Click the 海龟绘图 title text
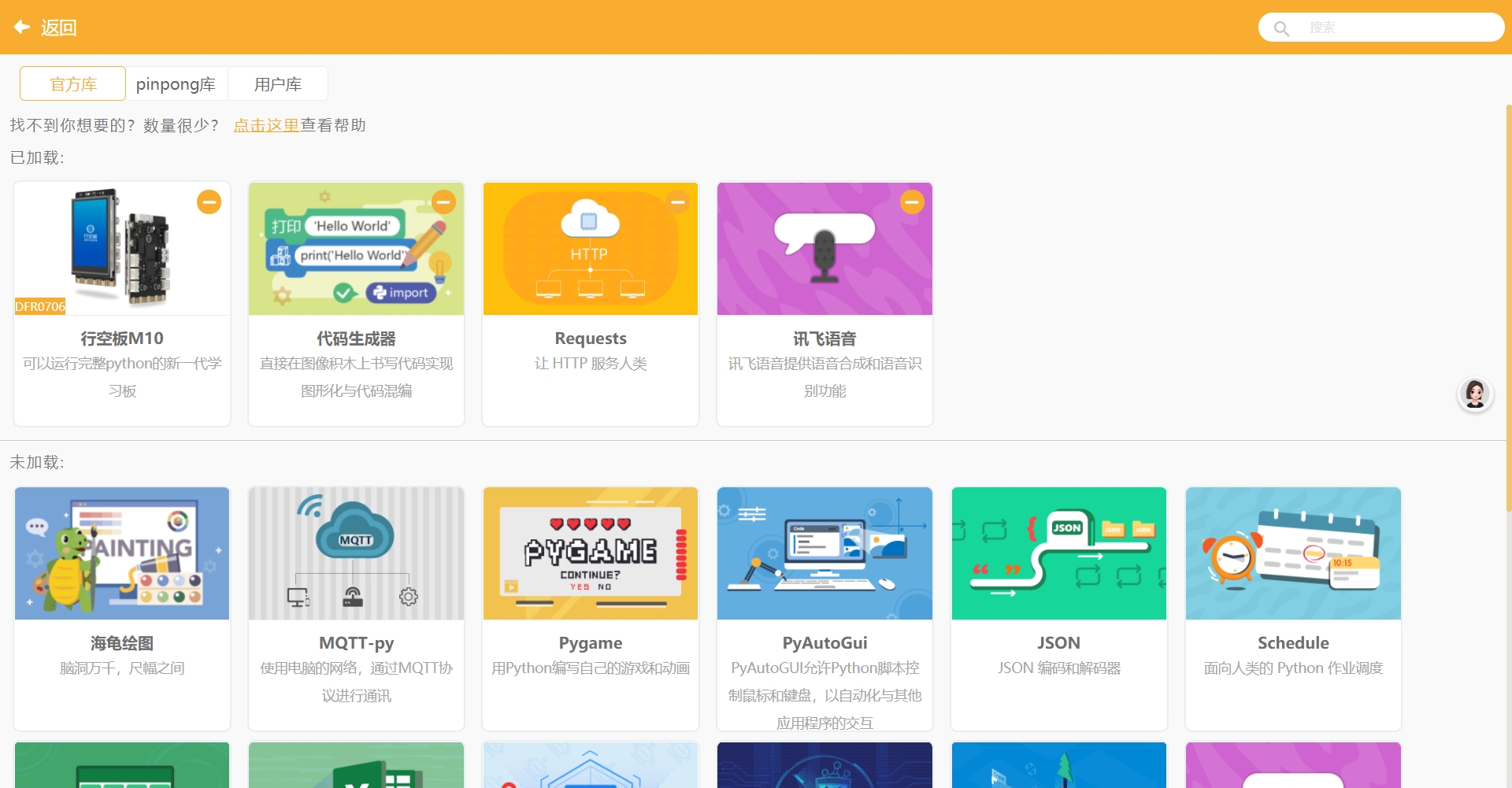1512x788 pixels. [x=122, y=643]
